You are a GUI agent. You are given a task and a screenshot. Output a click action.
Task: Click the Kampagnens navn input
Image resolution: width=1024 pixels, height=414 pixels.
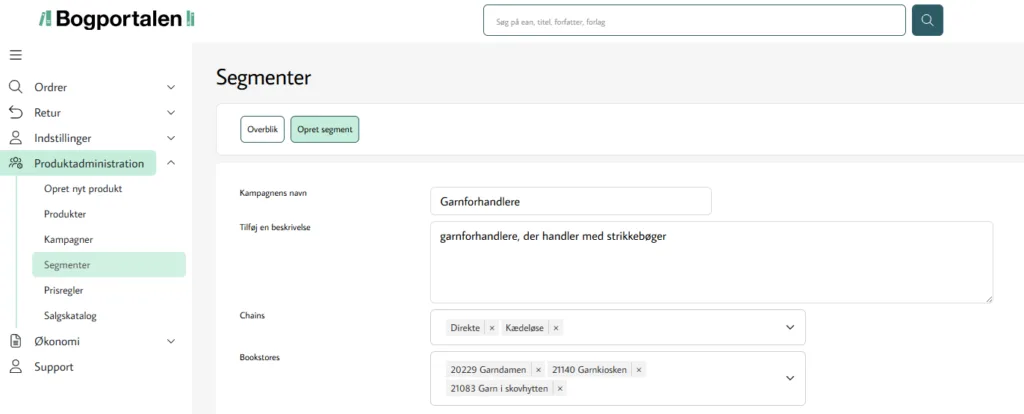pos(571,201)
